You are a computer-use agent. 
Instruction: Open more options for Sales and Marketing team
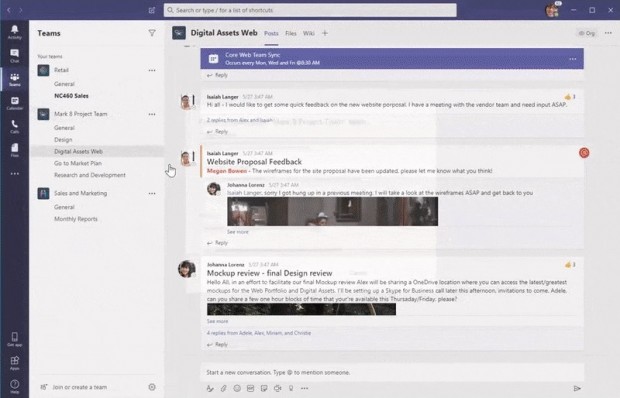152,194
